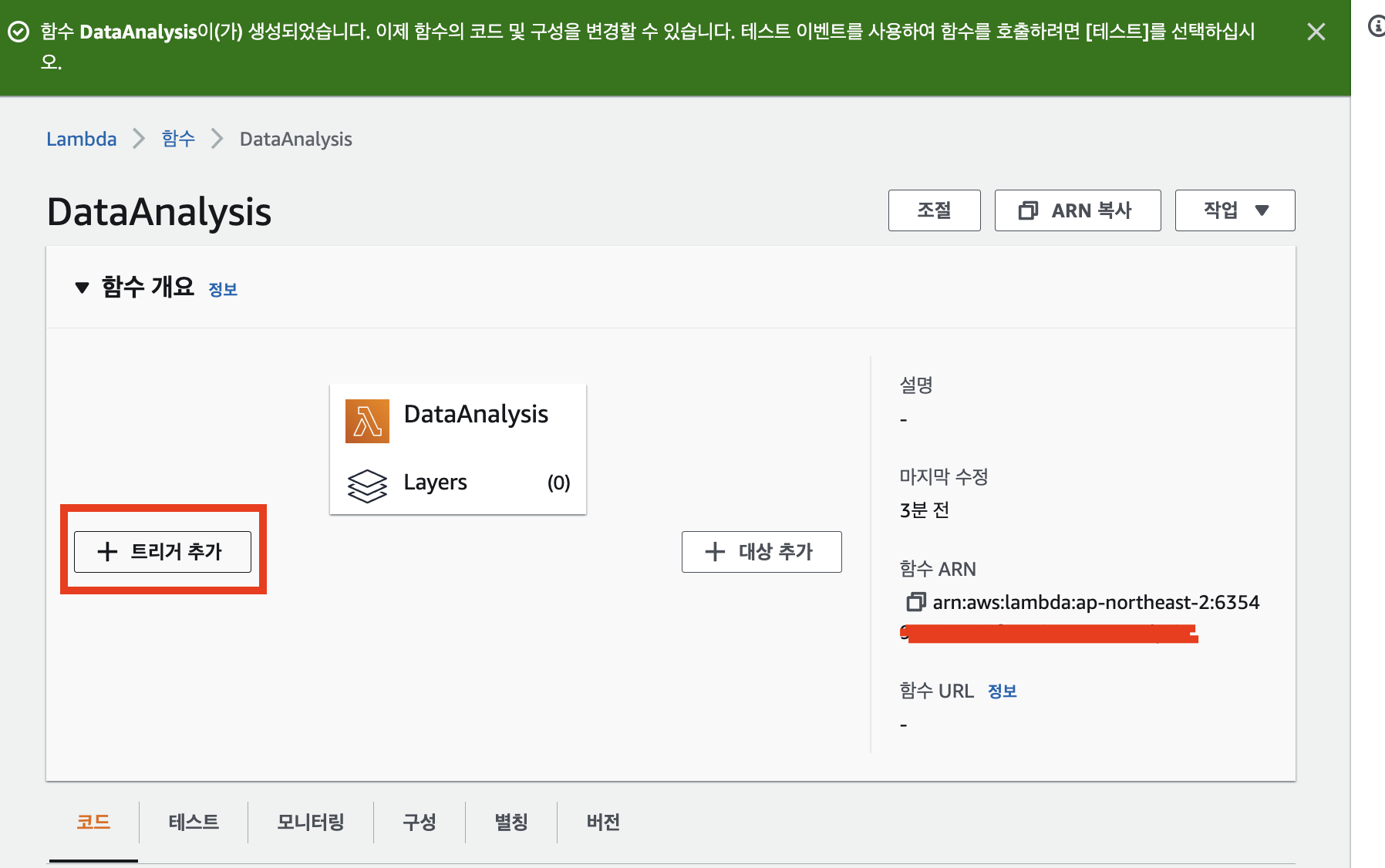Switch to the 테스트 tab

[194, 823]
